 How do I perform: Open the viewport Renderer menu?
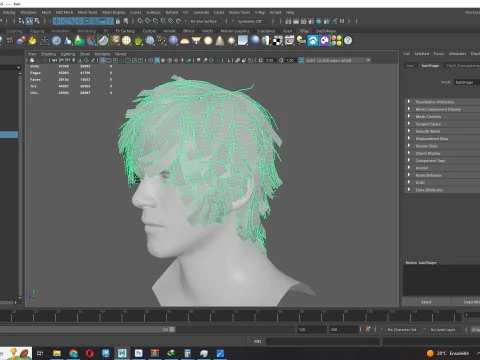[102, 54]
